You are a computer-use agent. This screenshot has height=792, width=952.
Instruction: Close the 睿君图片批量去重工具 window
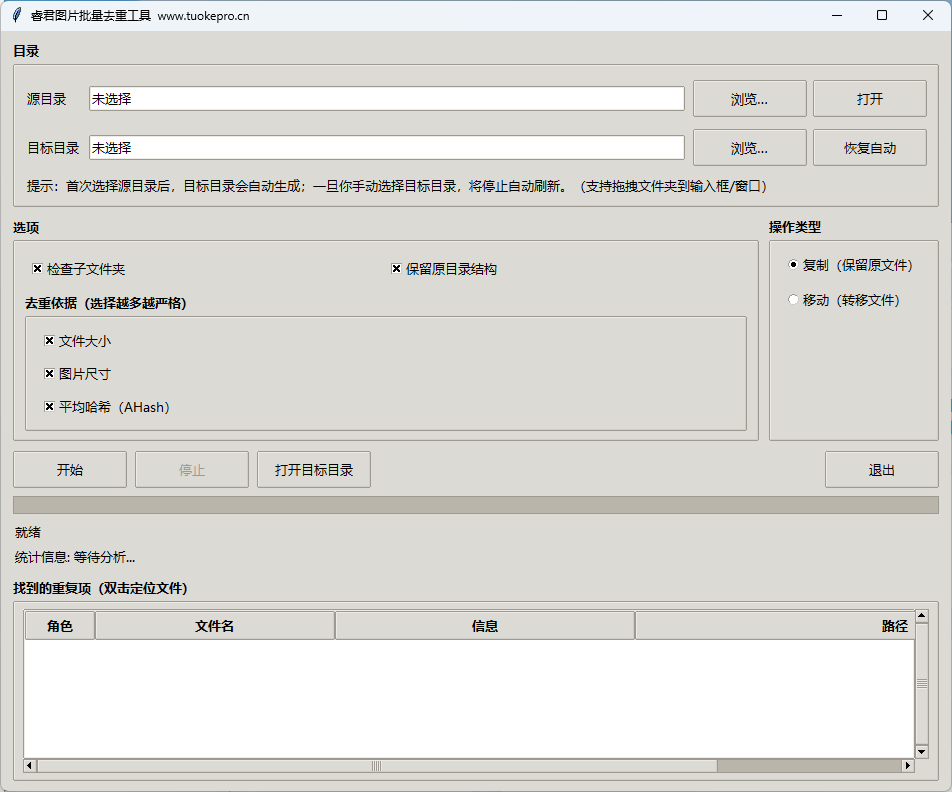928,15
